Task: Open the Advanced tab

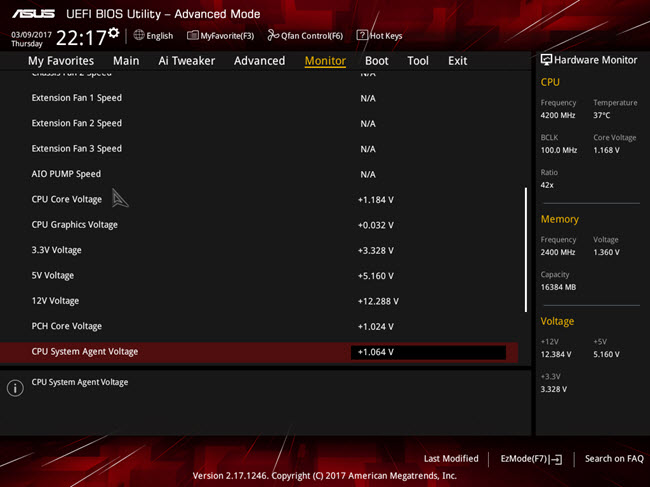Action: [x=260, y=61]
